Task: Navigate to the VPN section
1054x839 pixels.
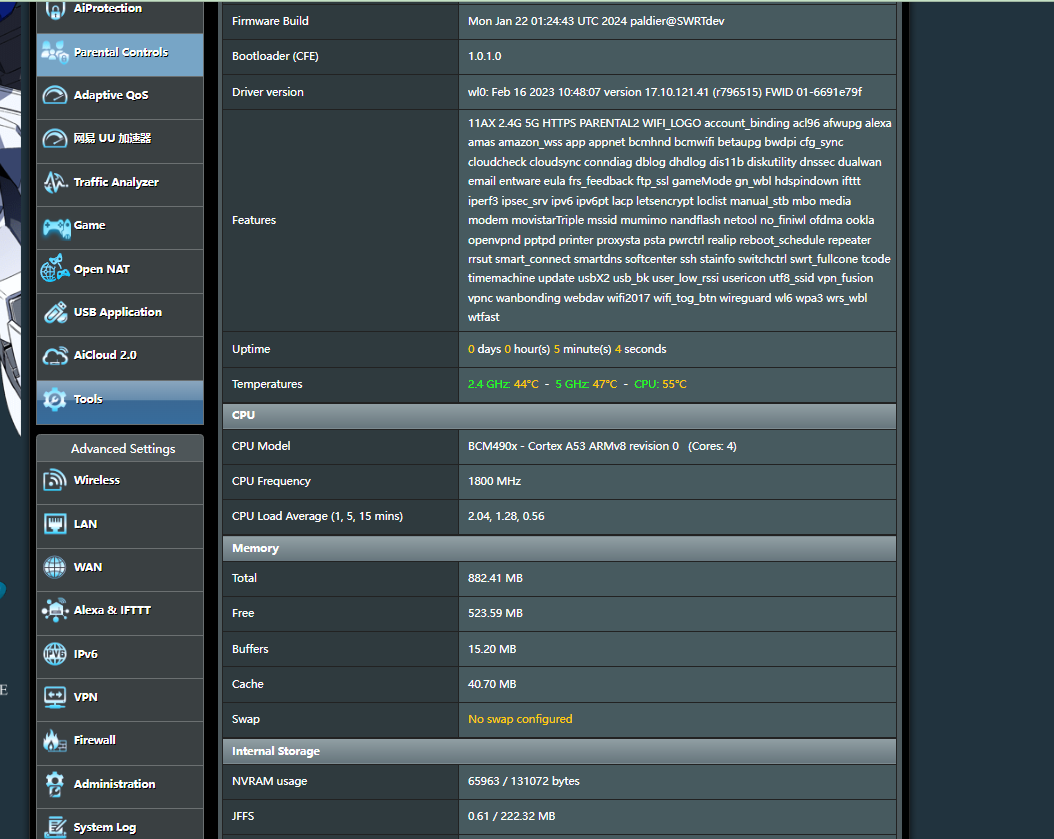Action: [86, 697]
